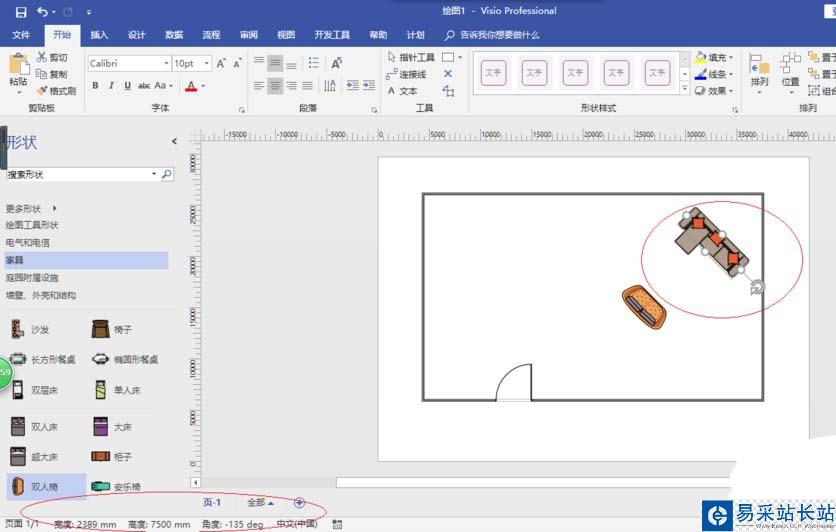Pick the 单人床 single bed shape
The image size is (836, 532).
point(117,390)
